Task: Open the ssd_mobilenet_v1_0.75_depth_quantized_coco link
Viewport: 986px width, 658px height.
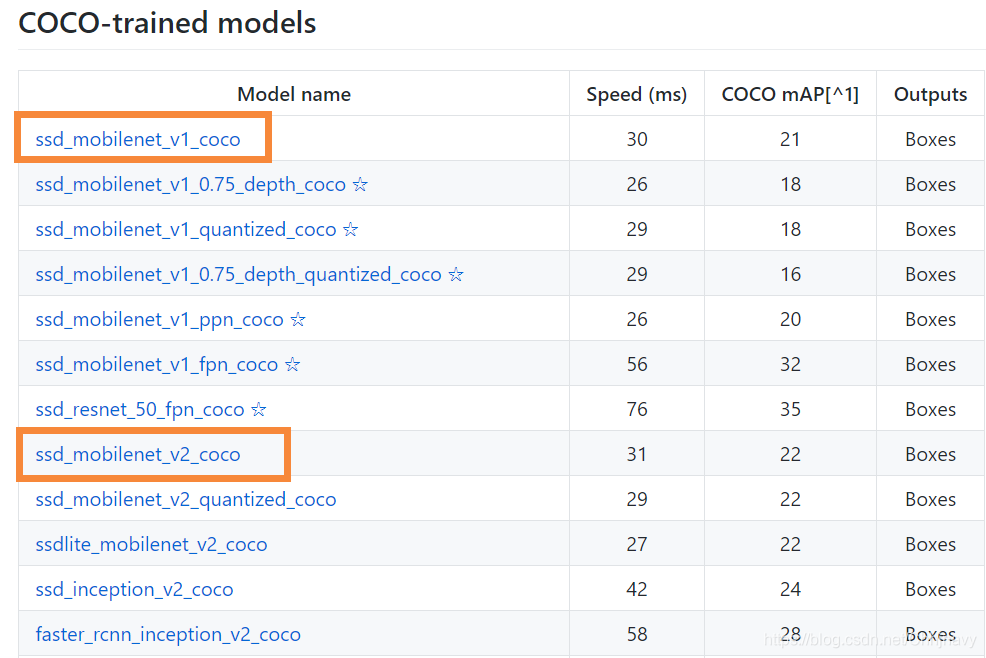Action: 238,274
